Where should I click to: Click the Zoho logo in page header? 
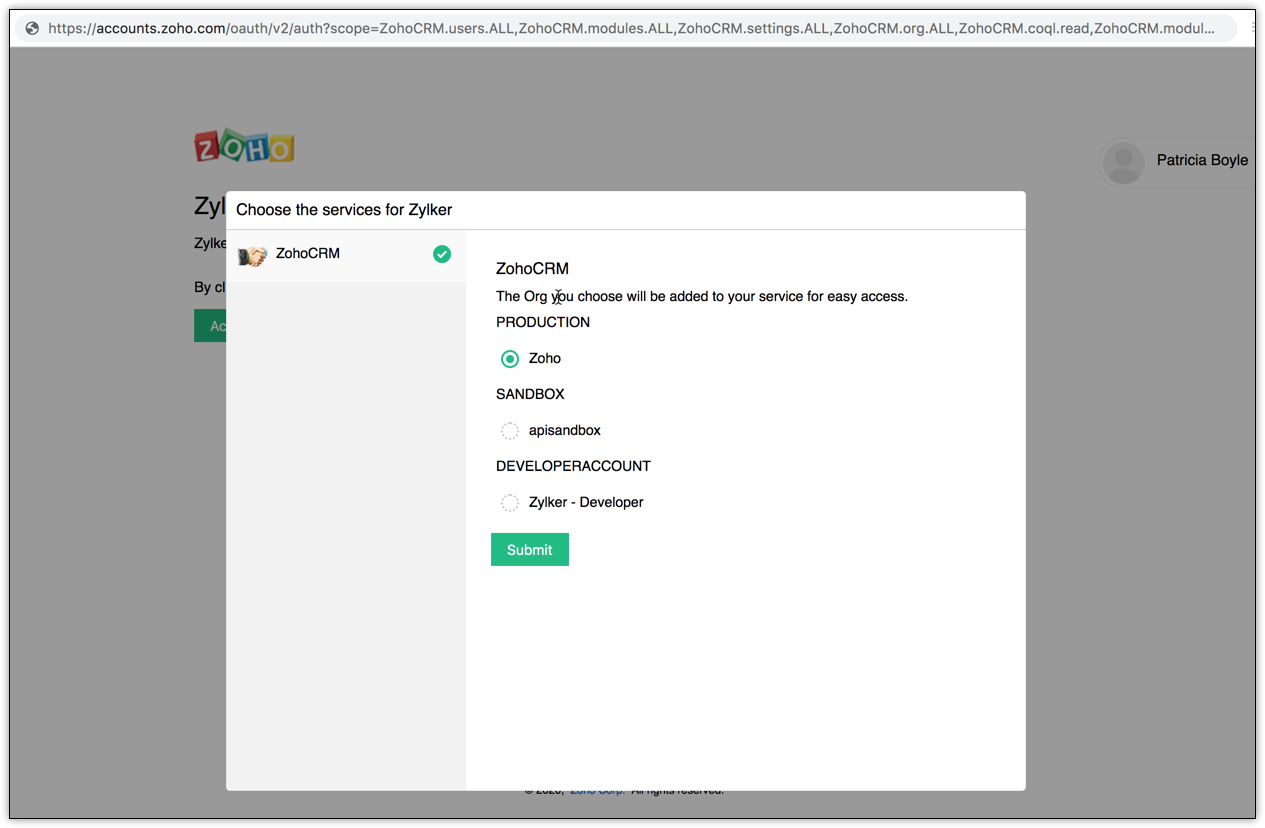pos(244,147)
